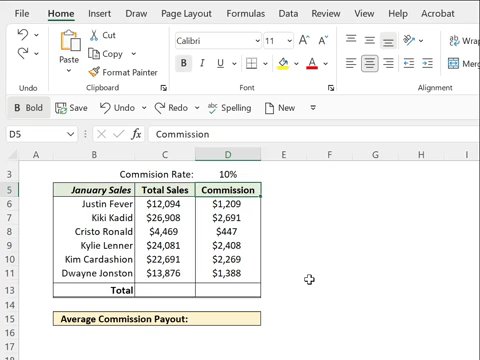Increase font size with larger A icon

(304, 40)
